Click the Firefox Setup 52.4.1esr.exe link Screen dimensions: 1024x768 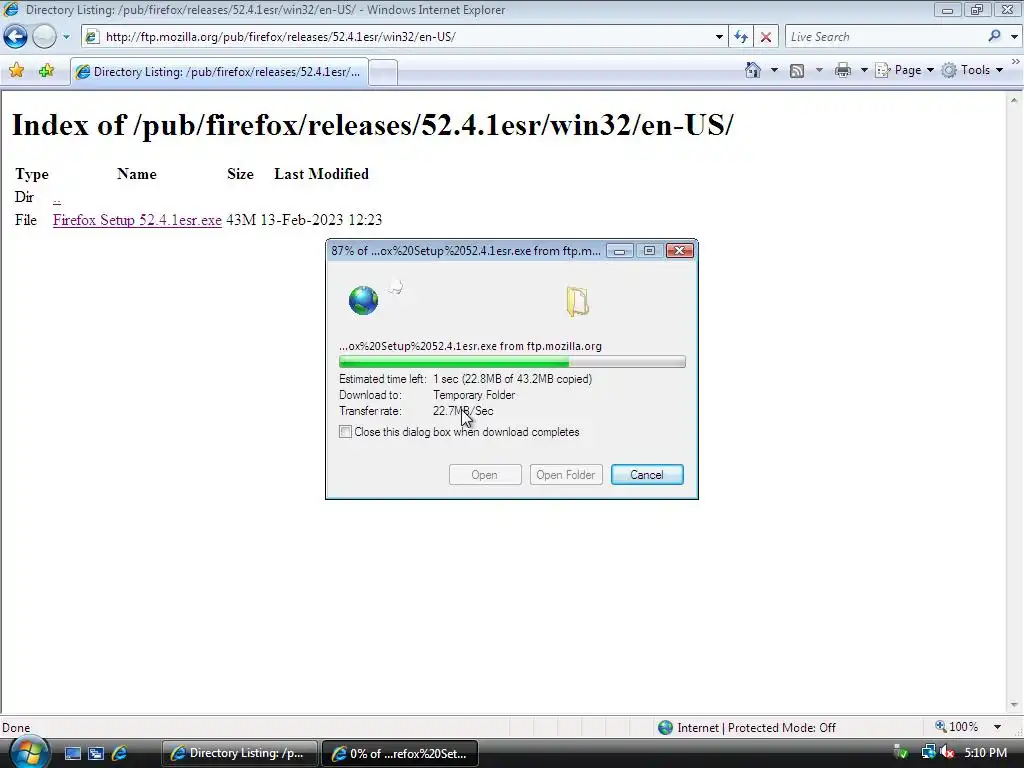[x=137, y=220]
